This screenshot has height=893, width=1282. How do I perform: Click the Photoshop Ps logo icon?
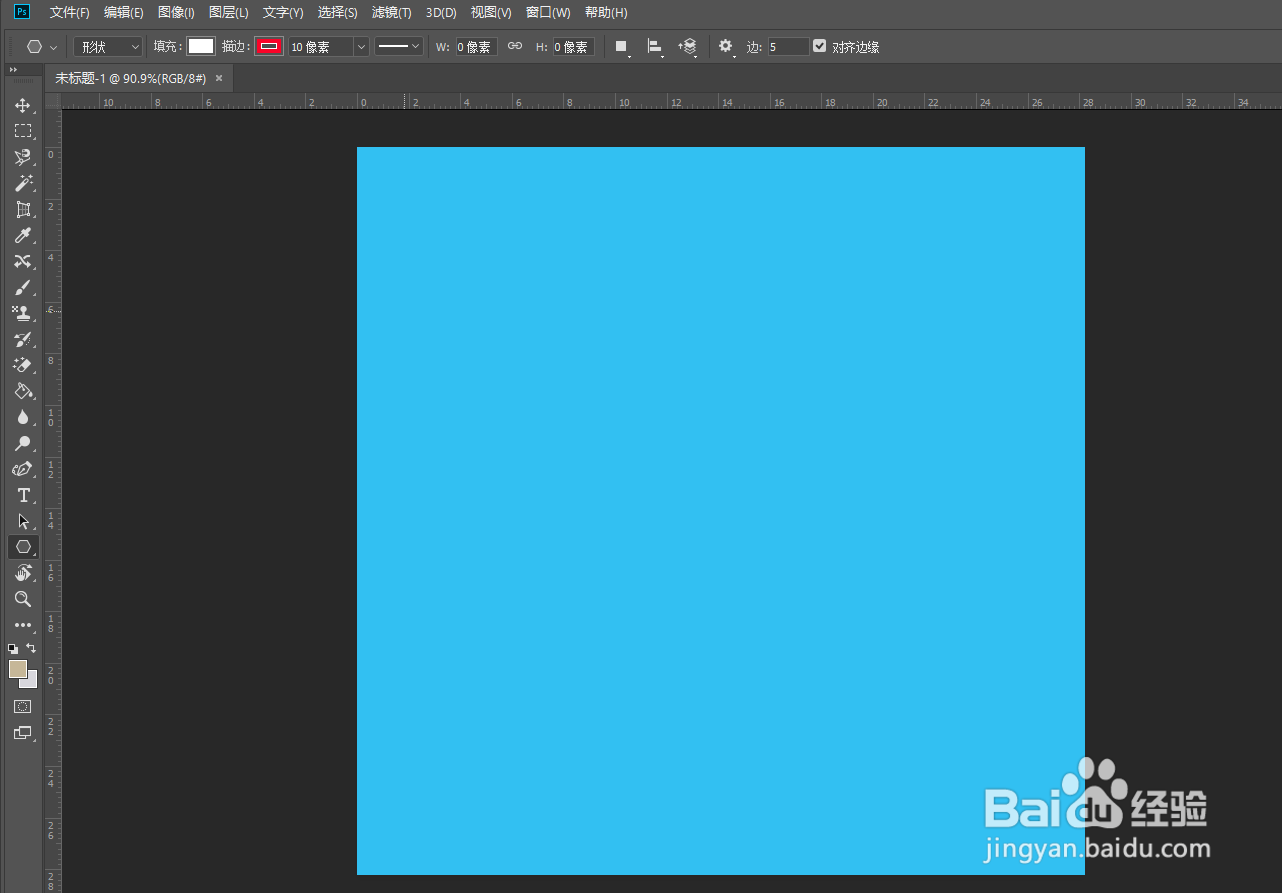click(x=22, y=12)
